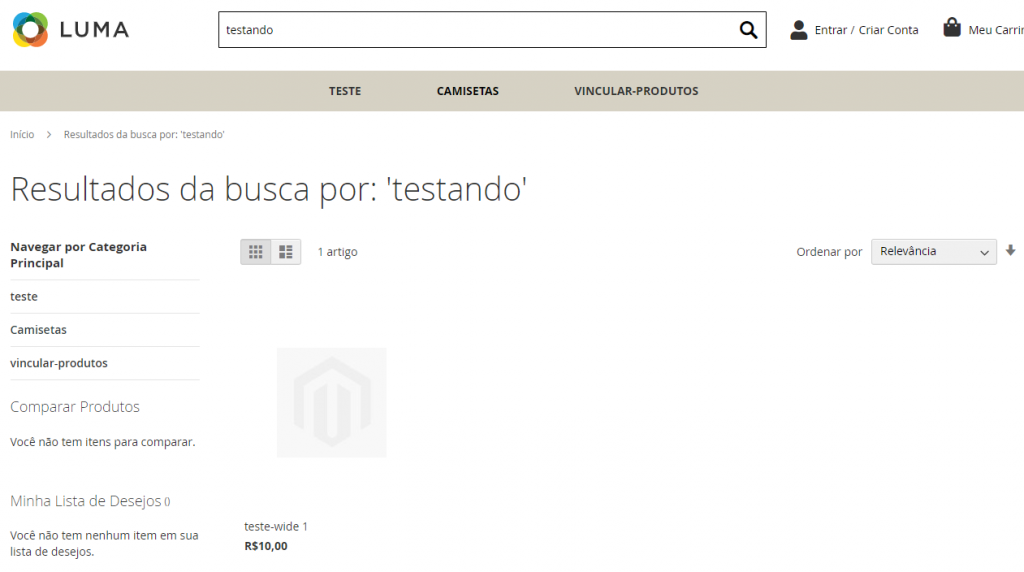Click the breadcrumb chevron separator
1024x572 pixels.
(x=49, y=135)
